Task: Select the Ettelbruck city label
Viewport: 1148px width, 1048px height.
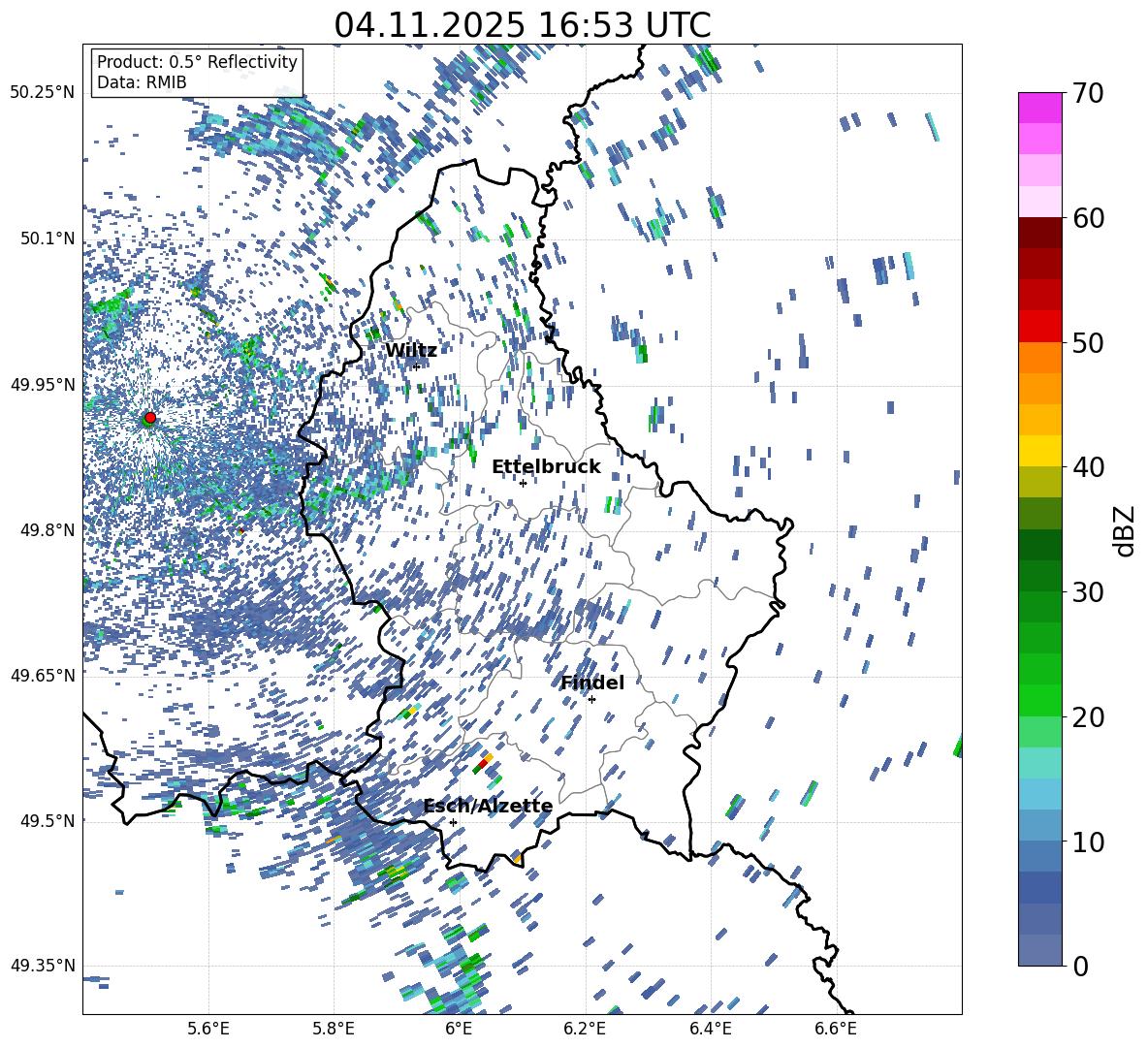Action: pos(546,467)
